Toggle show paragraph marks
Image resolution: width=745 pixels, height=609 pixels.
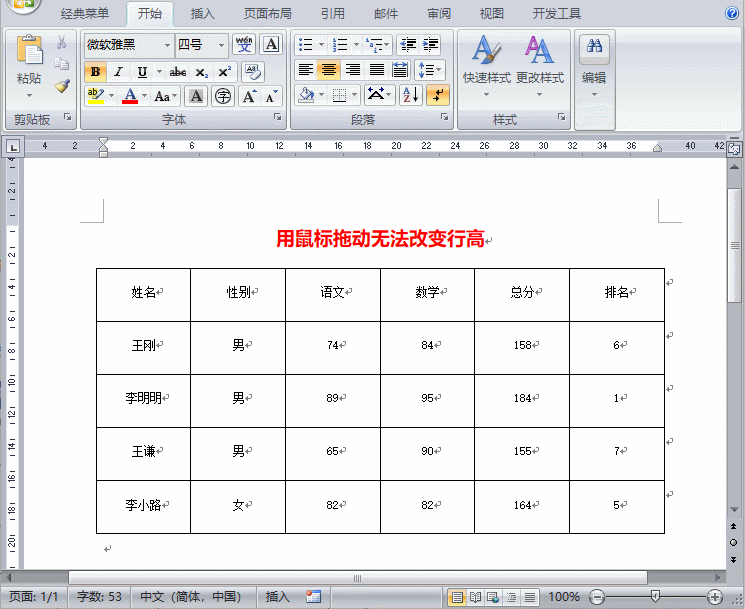pyautogui.click(x=438, y=95)
